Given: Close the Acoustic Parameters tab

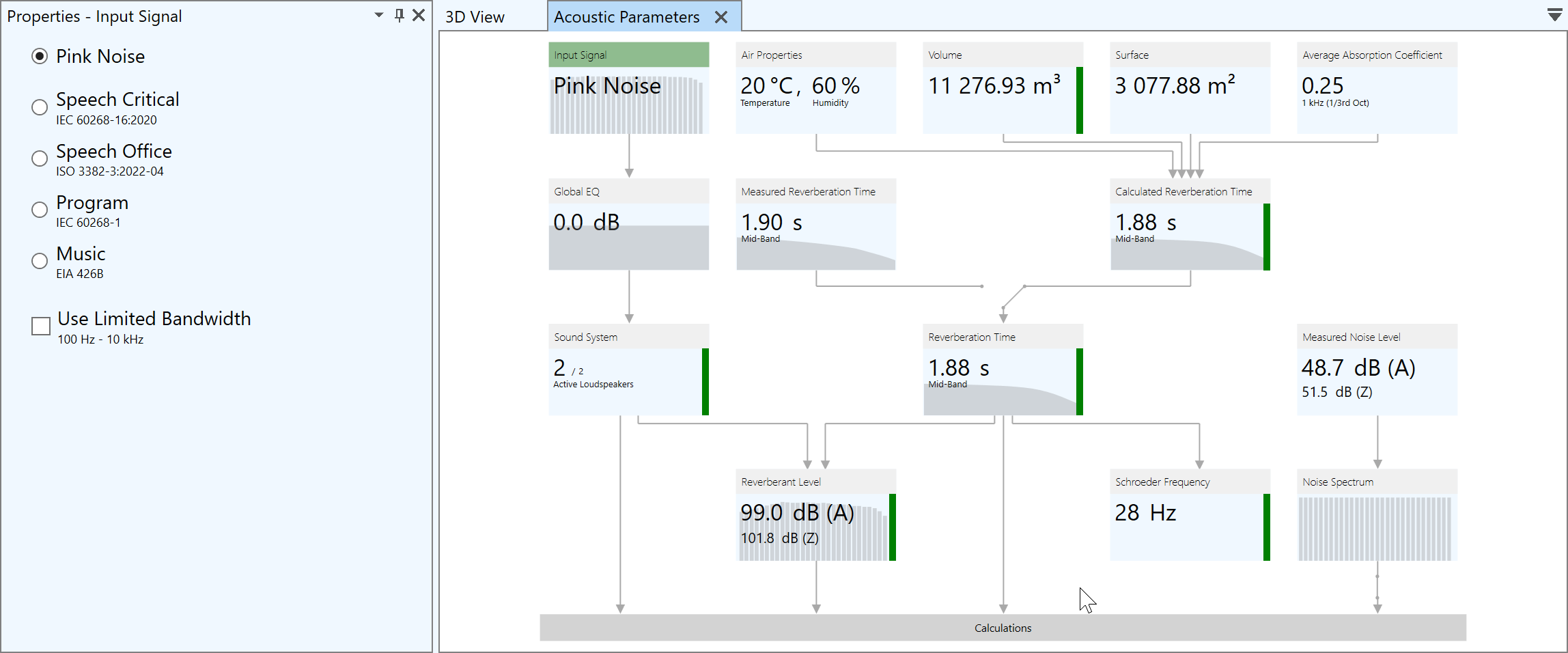Looking at the screenshot, I should 721,18.
